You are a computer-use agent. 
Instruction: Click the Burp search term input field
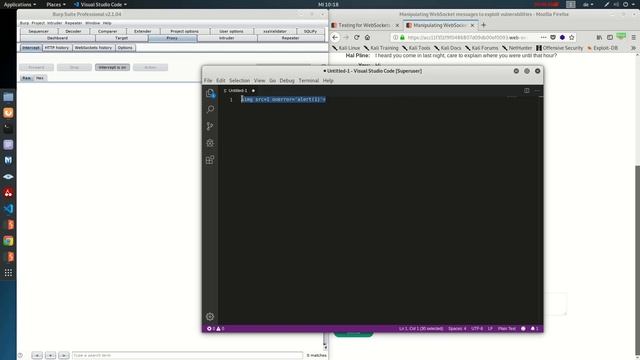pos(187,355)
